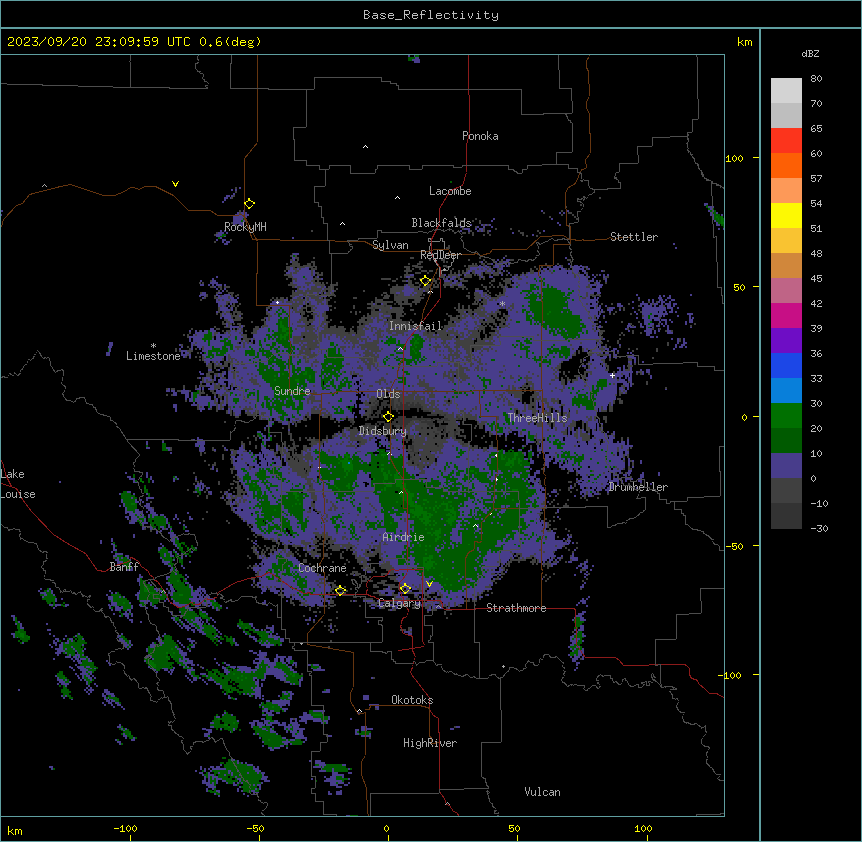
Task: Click the Airdrie city label
Action: coord(404,537)
